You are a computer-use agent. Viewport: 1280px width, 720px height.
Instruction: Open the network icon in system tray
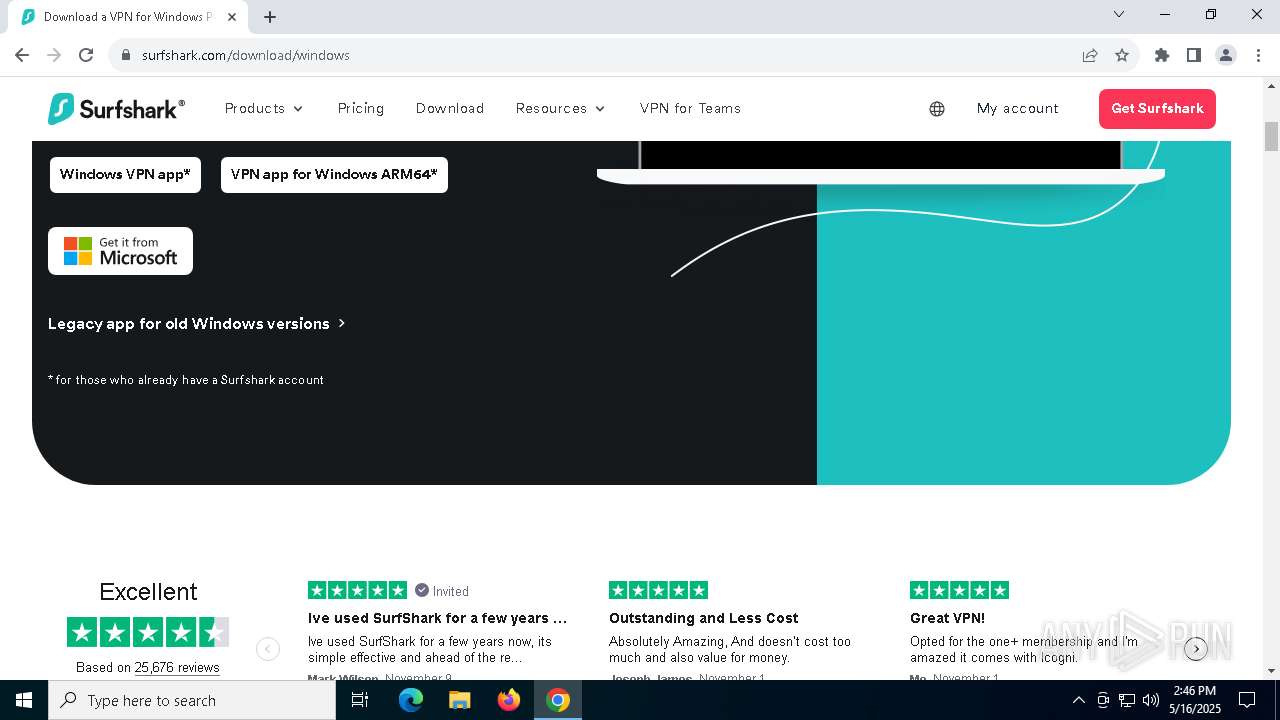pos(1127,700)
